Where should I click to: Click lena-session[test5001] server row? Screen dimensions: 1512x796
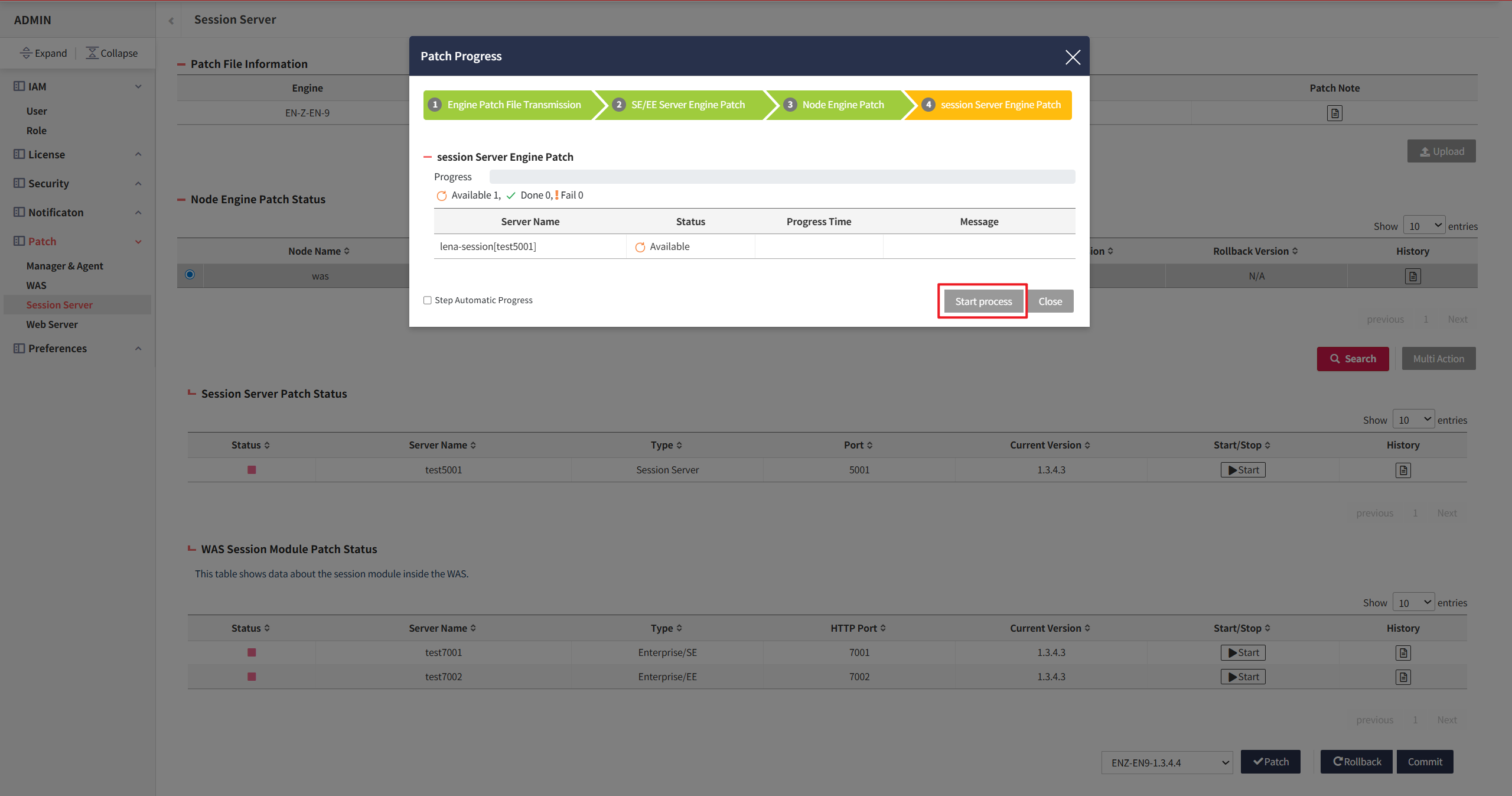pos(754,246)
